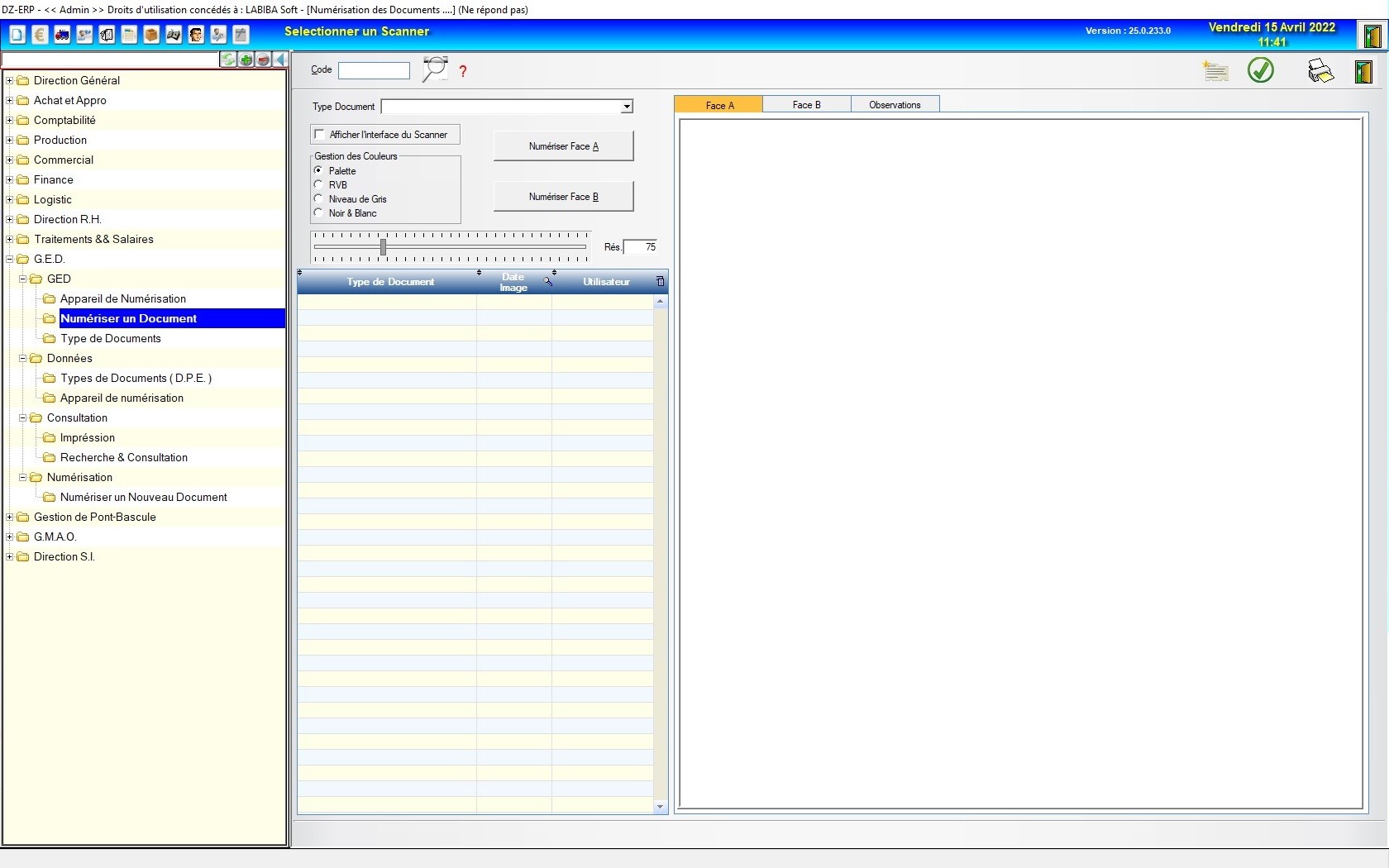The image size is (1389, 868).
Task: Select the RVB color option
Action: [x=318, y=184]
